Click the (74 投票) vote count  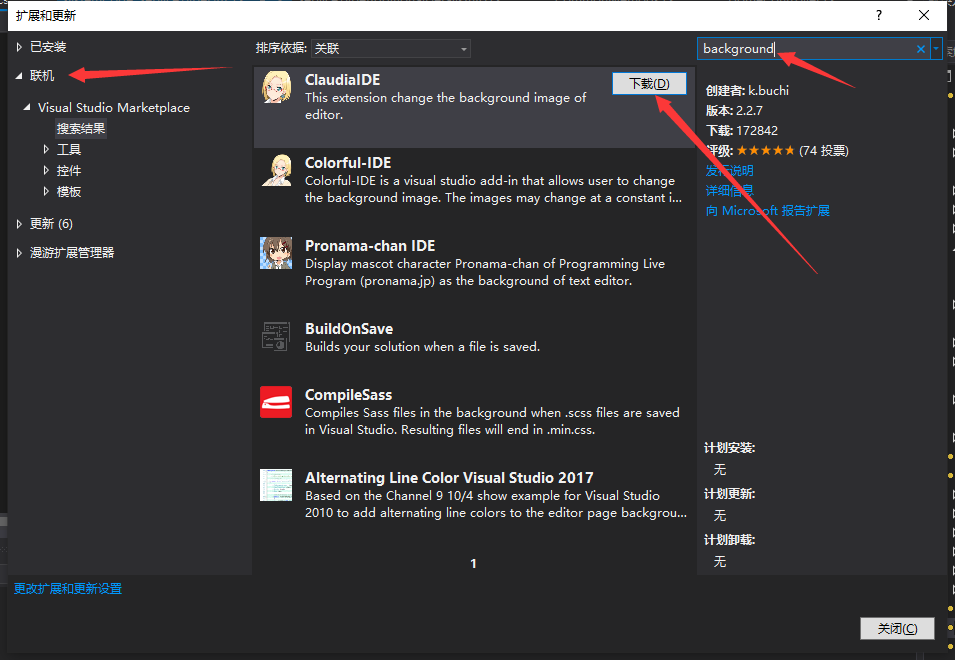click(823, 150)
